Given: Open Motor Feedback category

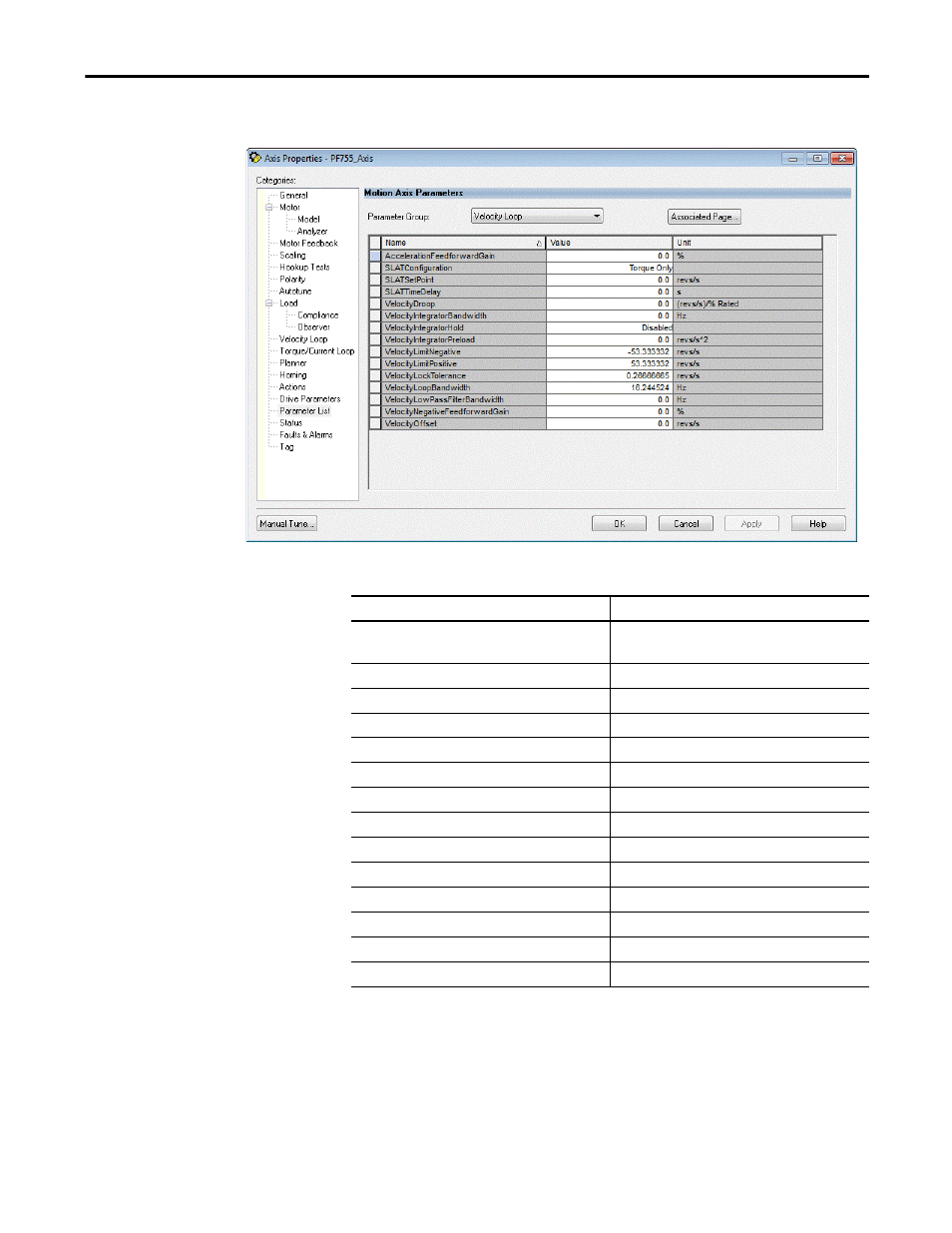Looking at the screenshot, I should tap(308, 244).
